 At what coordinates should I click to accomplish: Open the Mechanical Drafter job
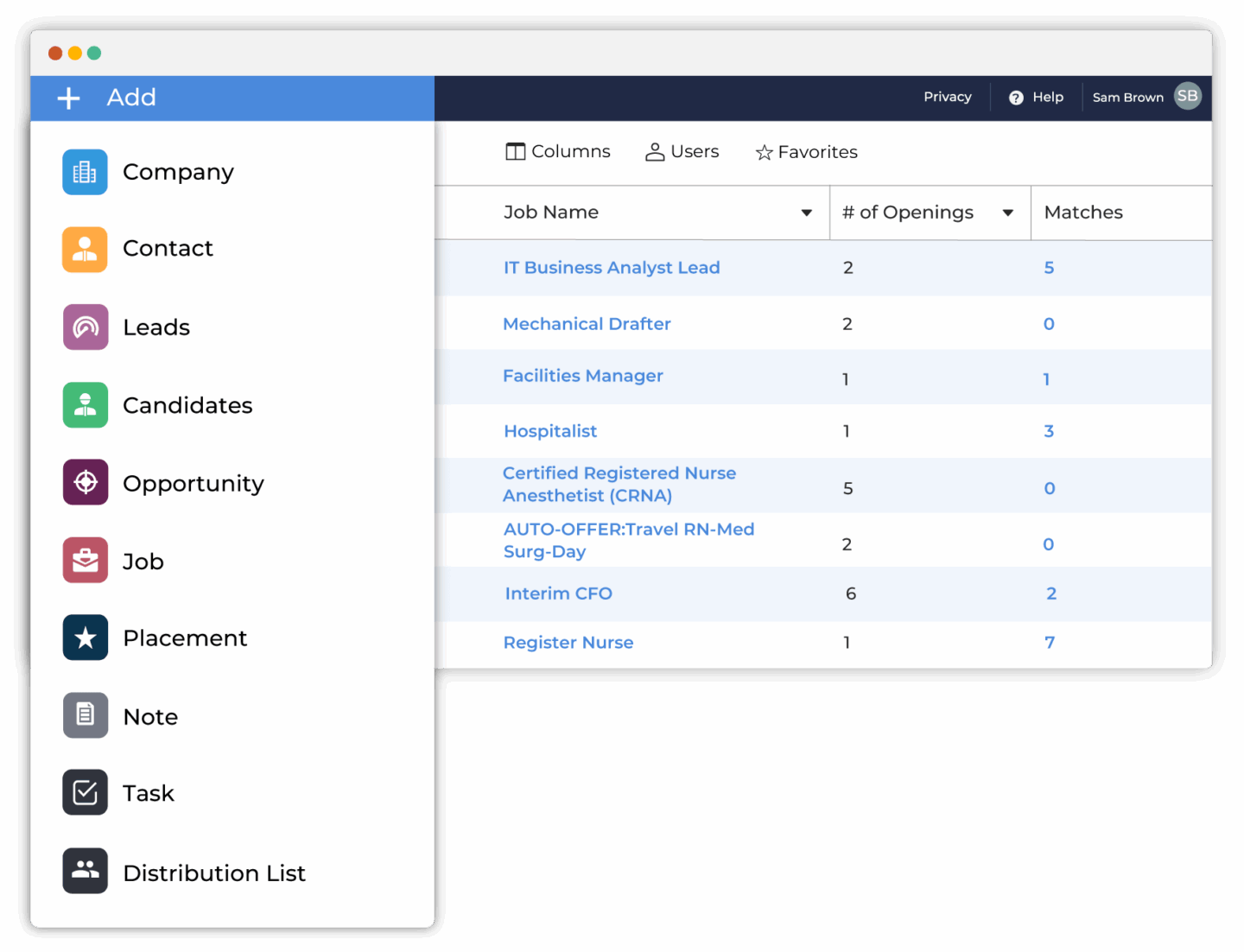[x=587, y=324]
